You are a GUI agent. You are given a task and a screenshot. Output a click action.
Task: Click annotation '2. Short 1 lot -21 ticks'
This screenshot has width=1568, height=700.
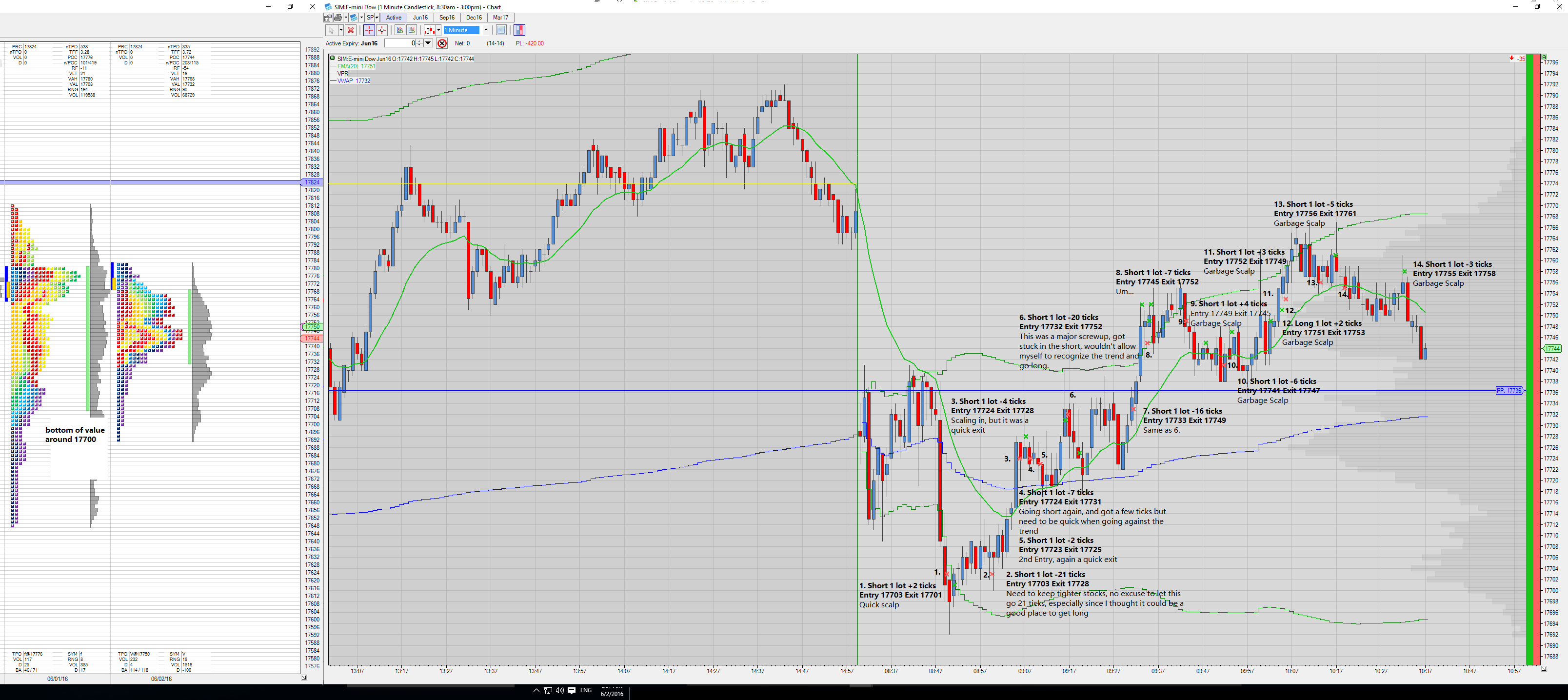(x=1046, y=574)
